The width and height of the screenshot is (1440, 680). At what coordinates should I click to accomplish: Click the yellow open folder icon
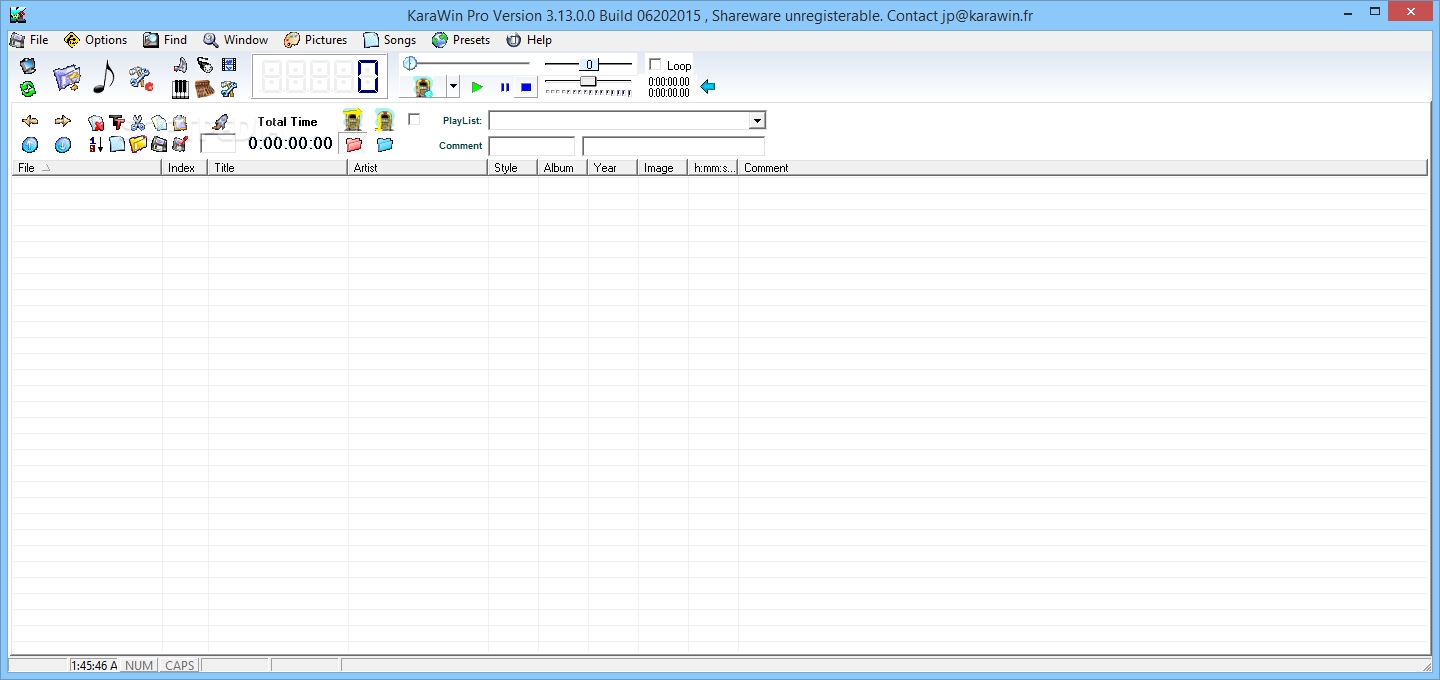coord(138,145)
